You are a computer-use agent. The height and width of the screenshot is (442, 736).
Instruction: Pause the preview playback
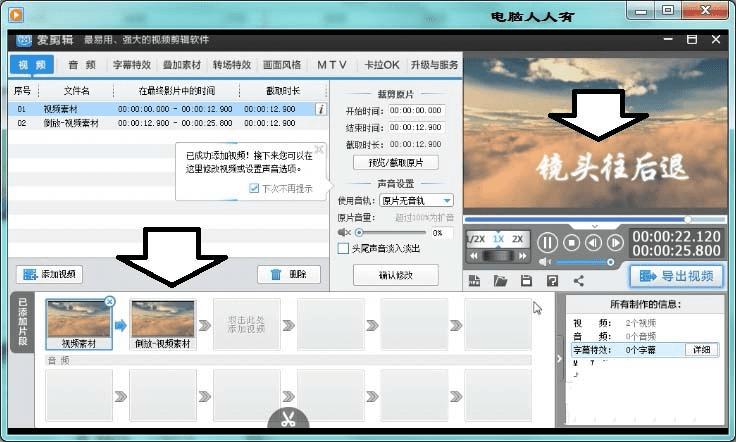coord(547,243)
